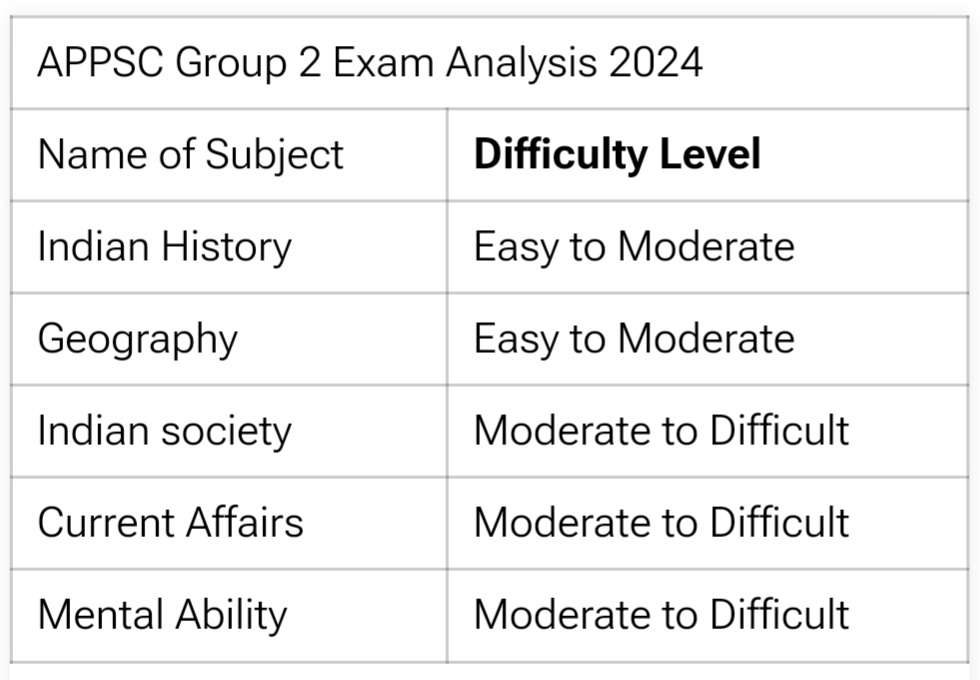Screen dimensions: 980x680
Task: Click the difficulty level for Indian society
Action: pyautogui.click(x=661, y=431)
